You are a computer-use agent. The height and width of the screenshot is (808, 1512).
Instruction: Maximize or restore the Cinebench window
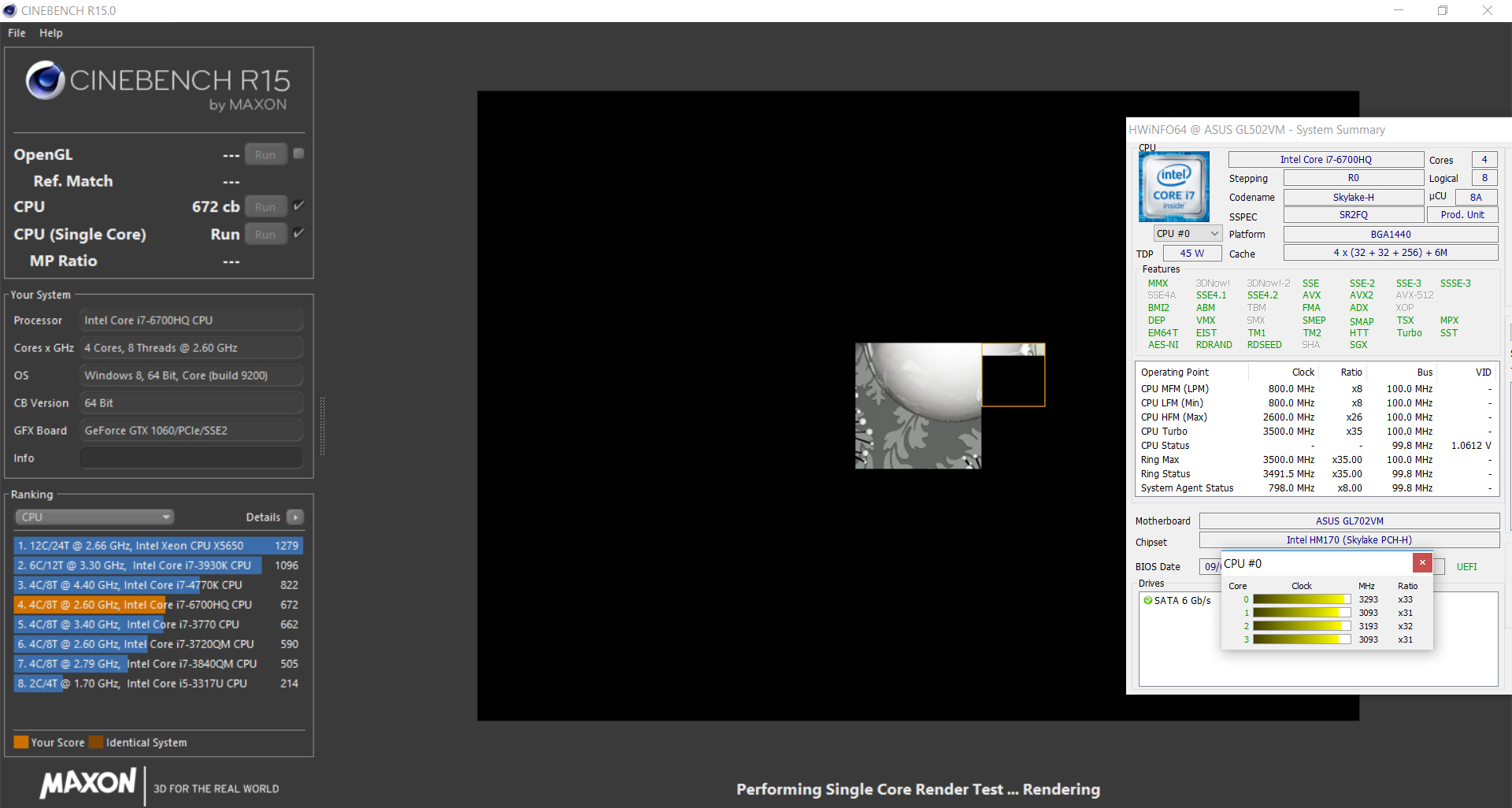pos(1443,10)
